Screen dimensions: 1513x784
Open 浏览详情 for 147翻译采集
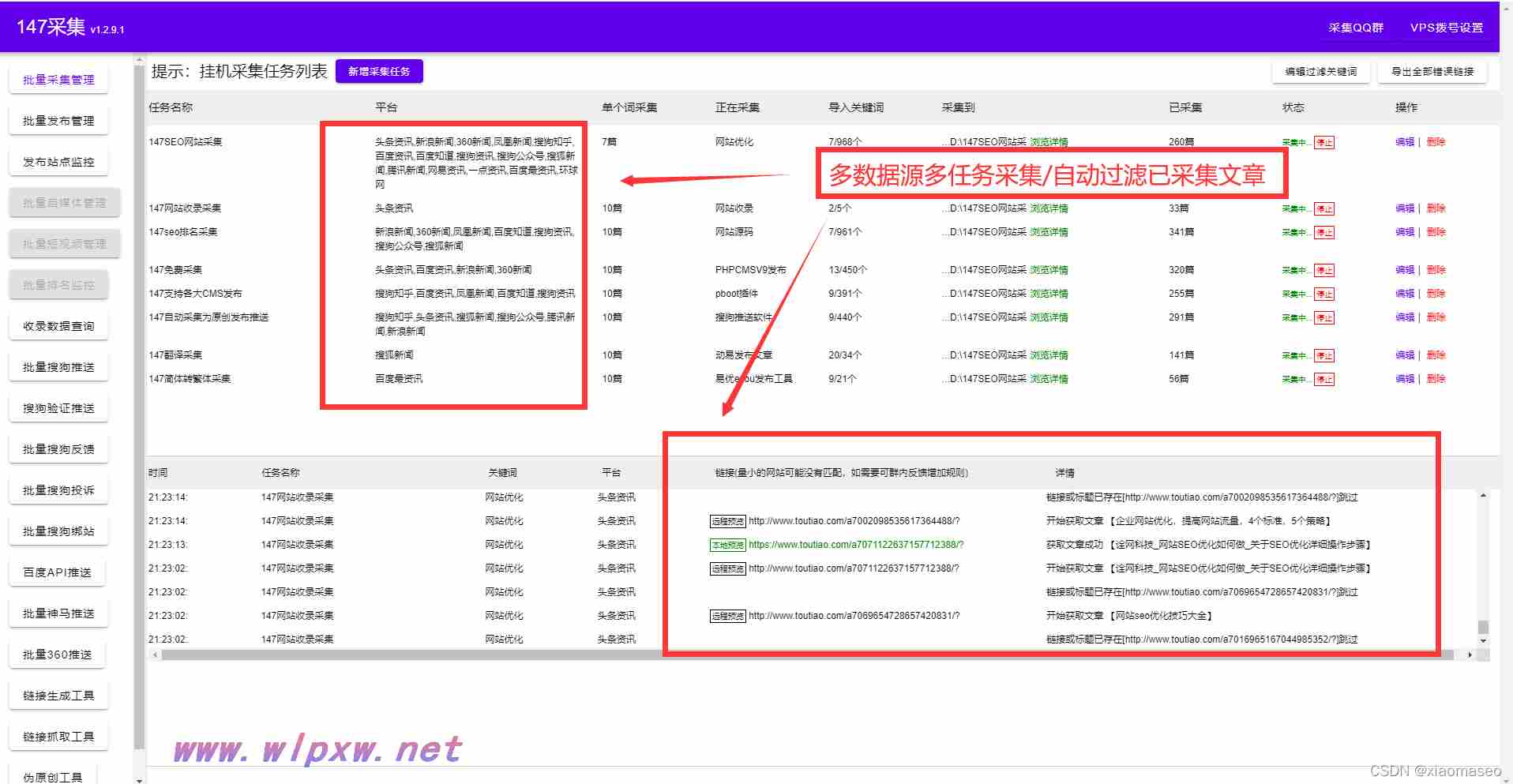click(x=1049, y=355)
